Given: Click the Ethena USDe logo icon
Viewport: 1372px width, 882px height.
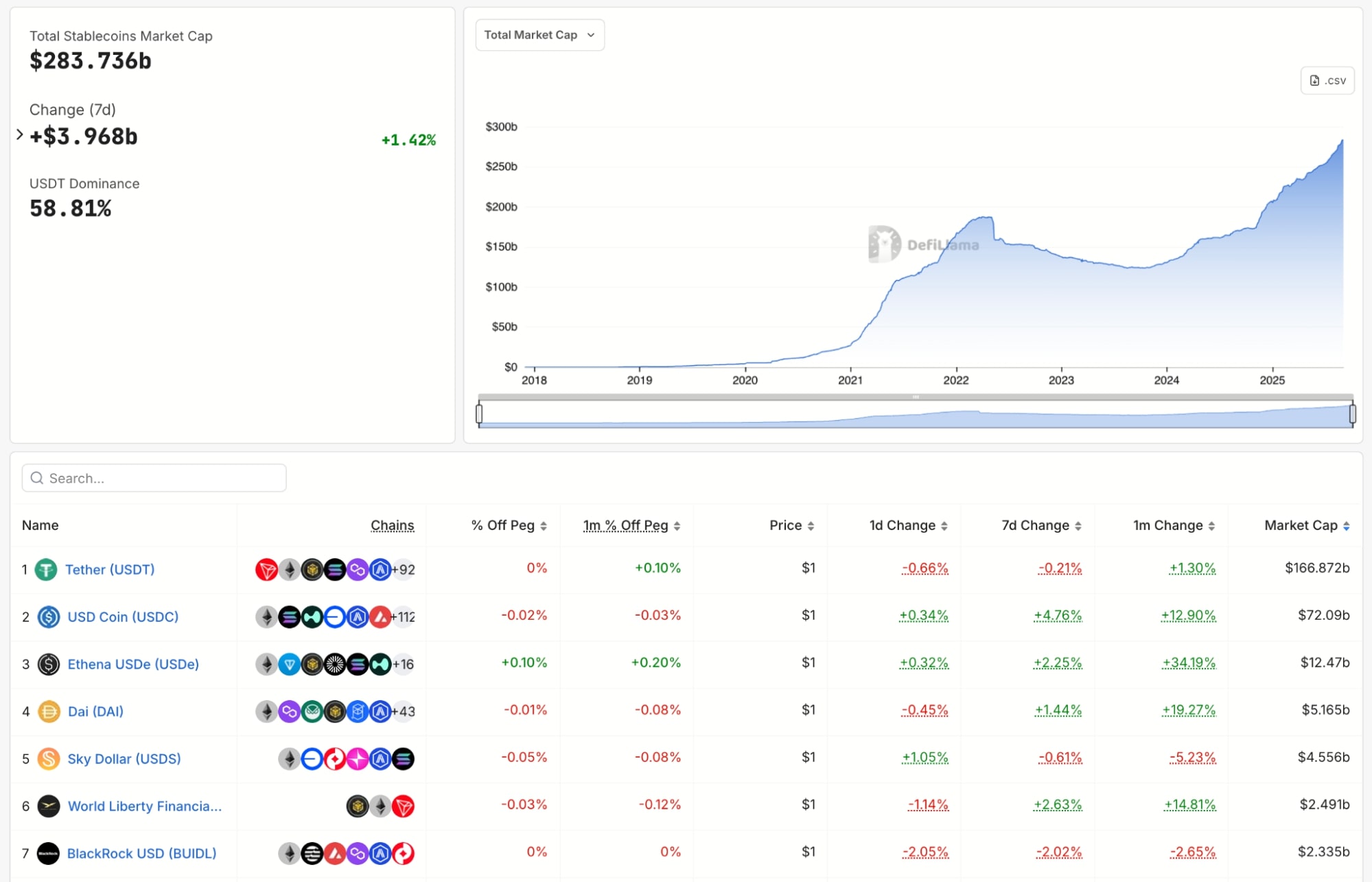Looking at the screenshot, I should 49,664.
